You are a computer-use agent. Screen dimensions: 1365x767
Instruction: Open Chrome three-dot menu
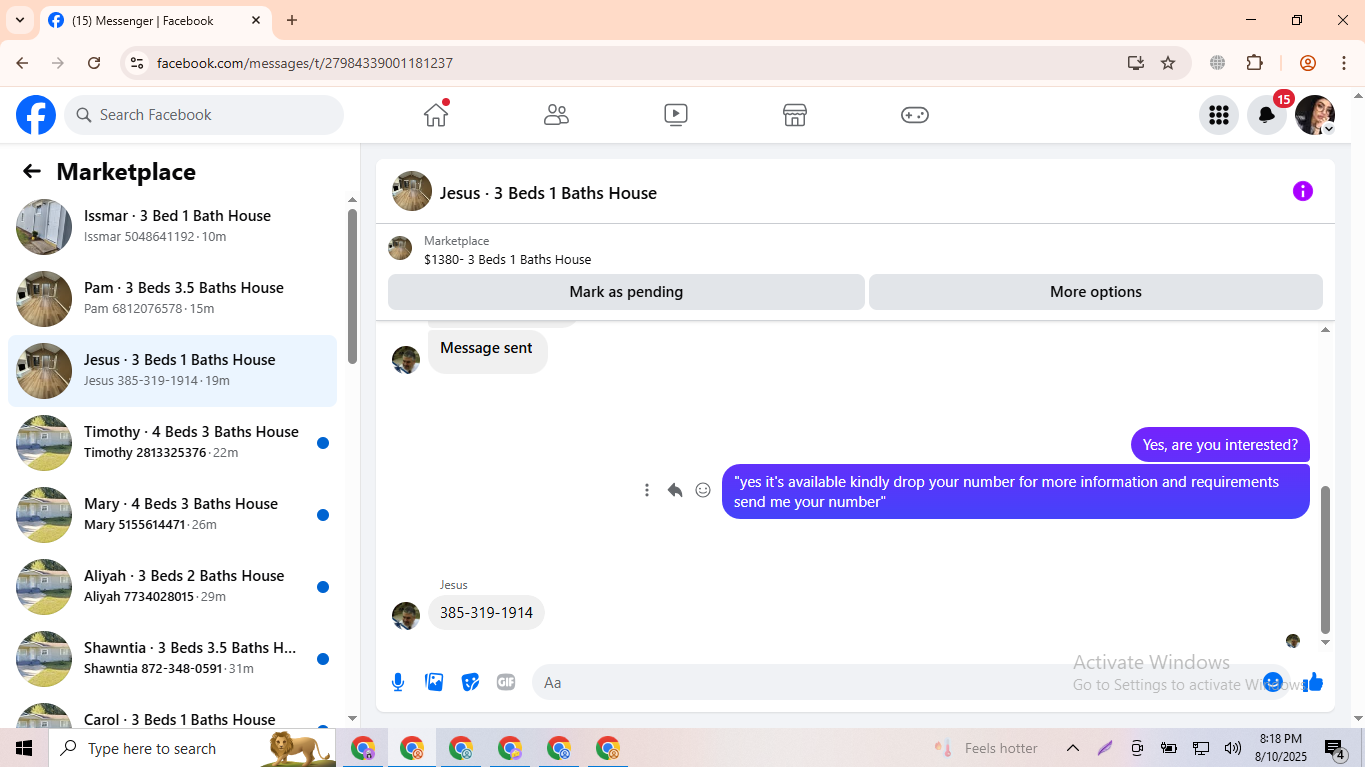tap(1344, 63)
